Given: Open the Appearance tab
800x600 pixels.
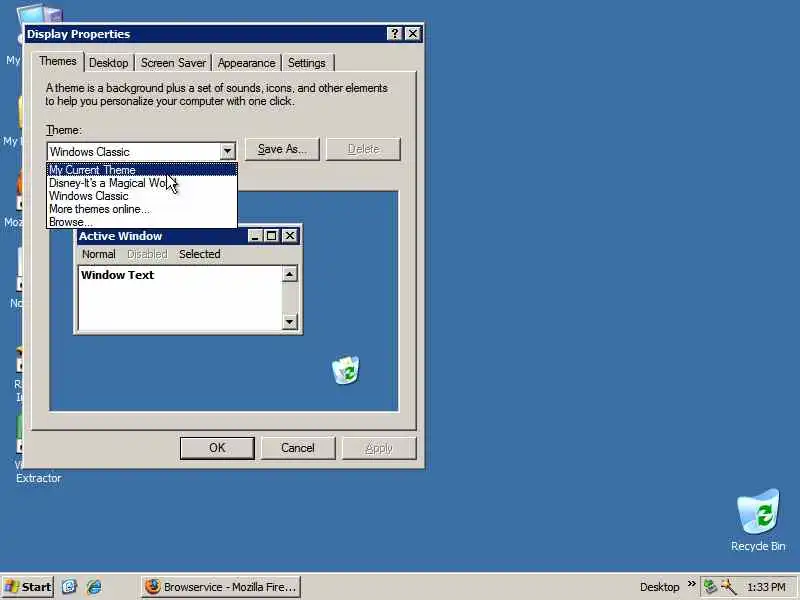Looking at the screenshot, I should tap(246, 63).
